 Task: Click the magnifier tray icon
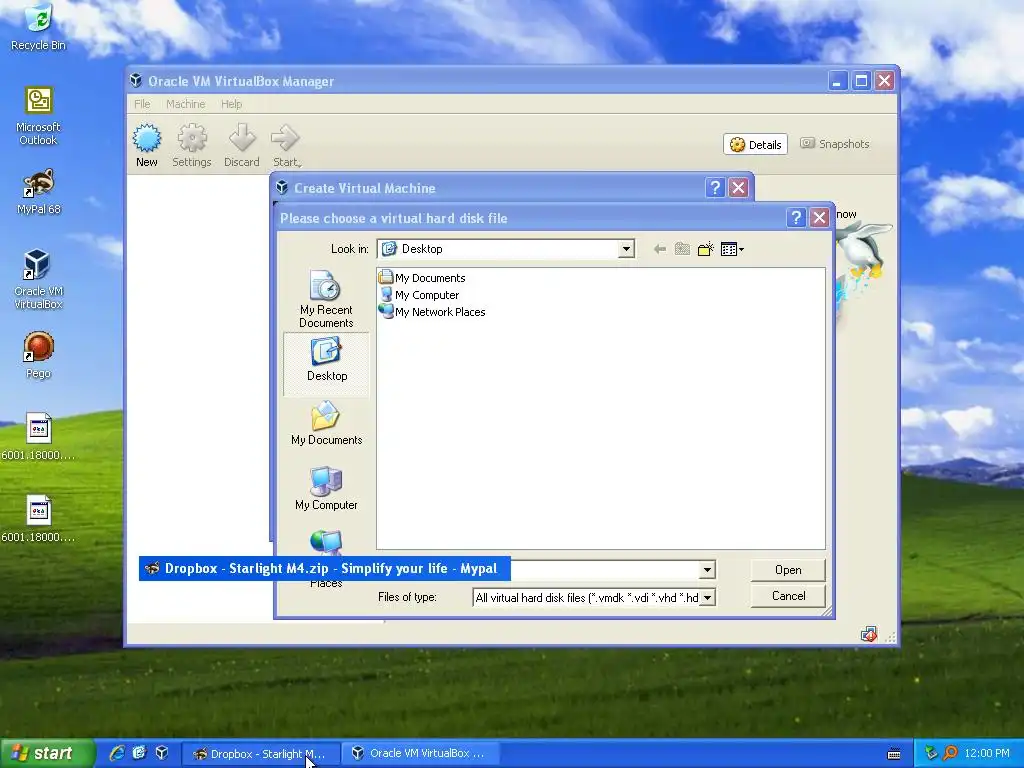click(x=951, y=753)
